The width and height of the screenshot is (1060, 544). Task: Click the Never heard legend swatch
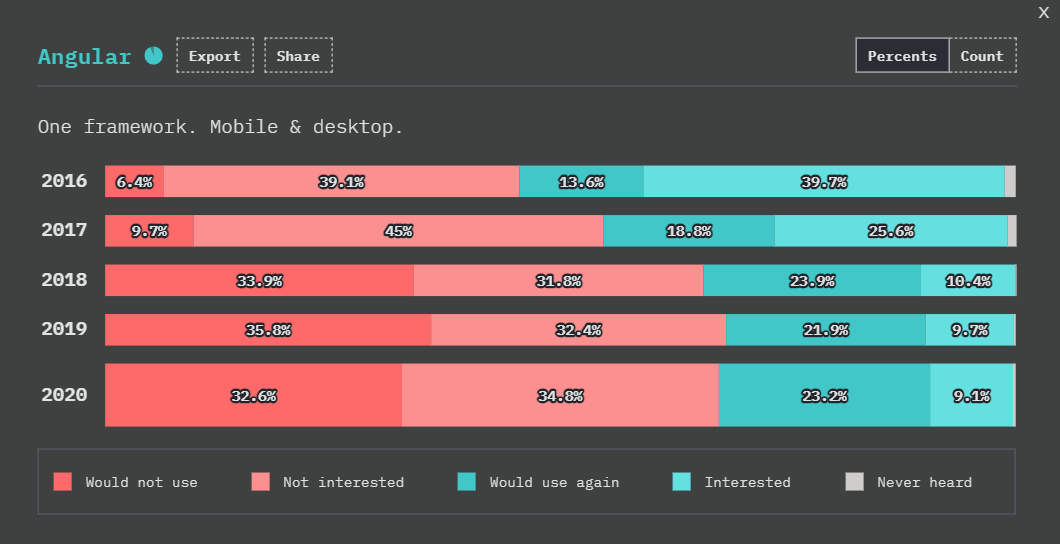tap(854, 482)
